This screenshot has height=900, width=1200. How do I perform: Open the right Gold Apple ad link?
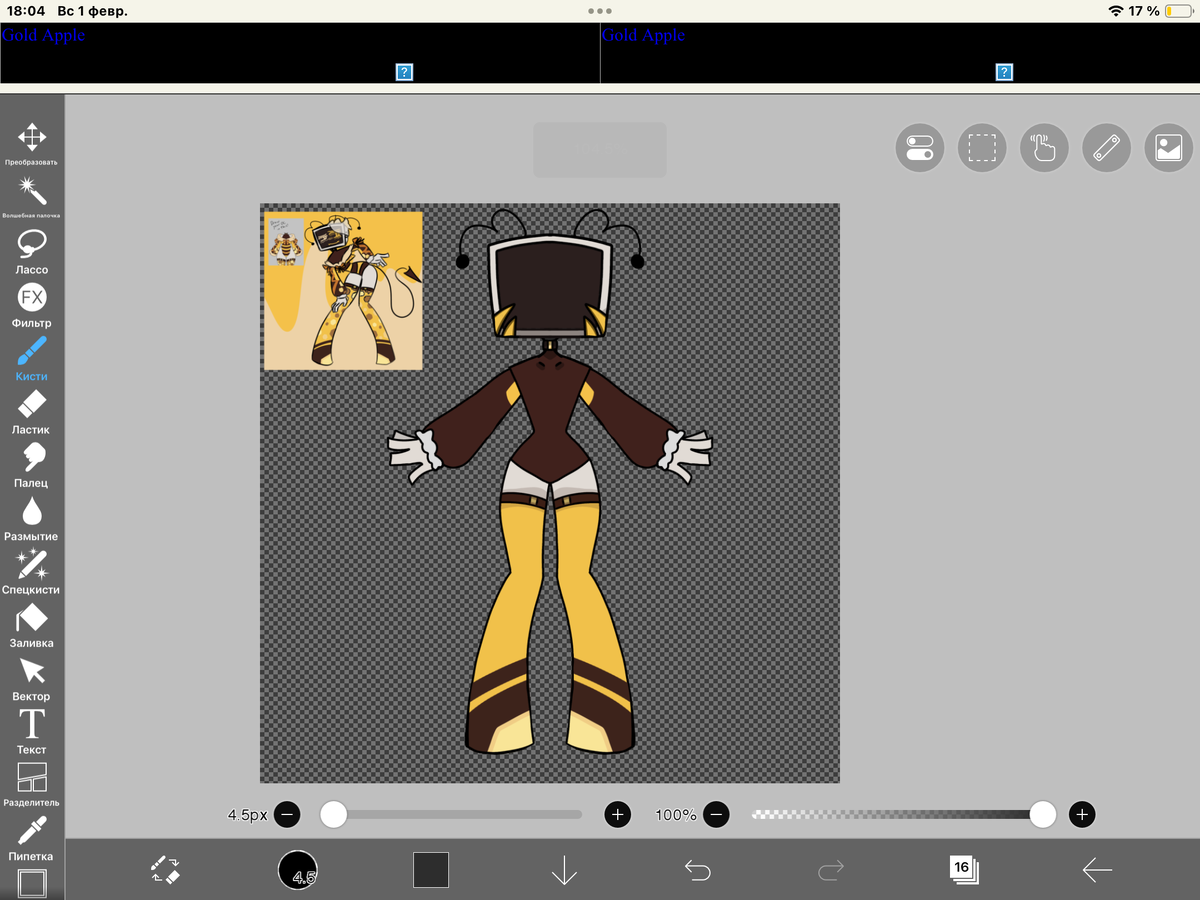coord(643,35)
